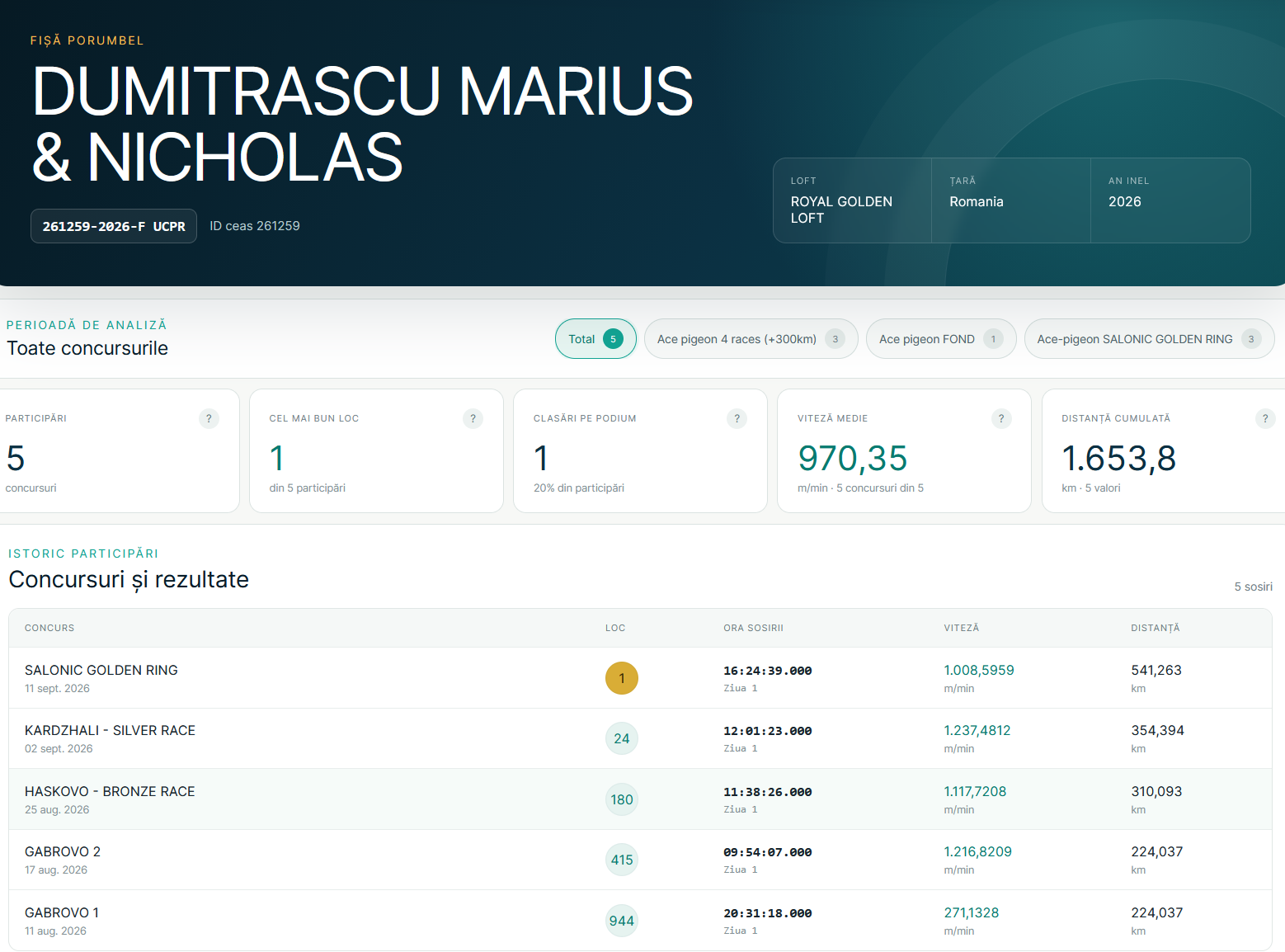1285x952 pixels.
Task: Open help icon on Viteză medie card
Action: pyautogui.click(x=1001, y=418)
